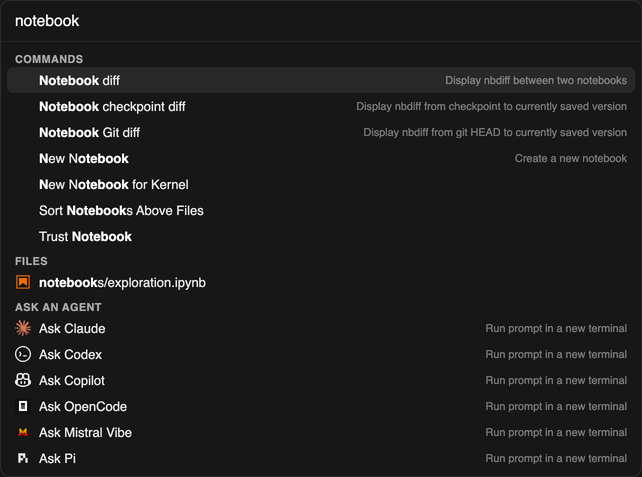642x477 pixels.
Task: Choose the Notebook Git diff command
Action: click(321, 132)
